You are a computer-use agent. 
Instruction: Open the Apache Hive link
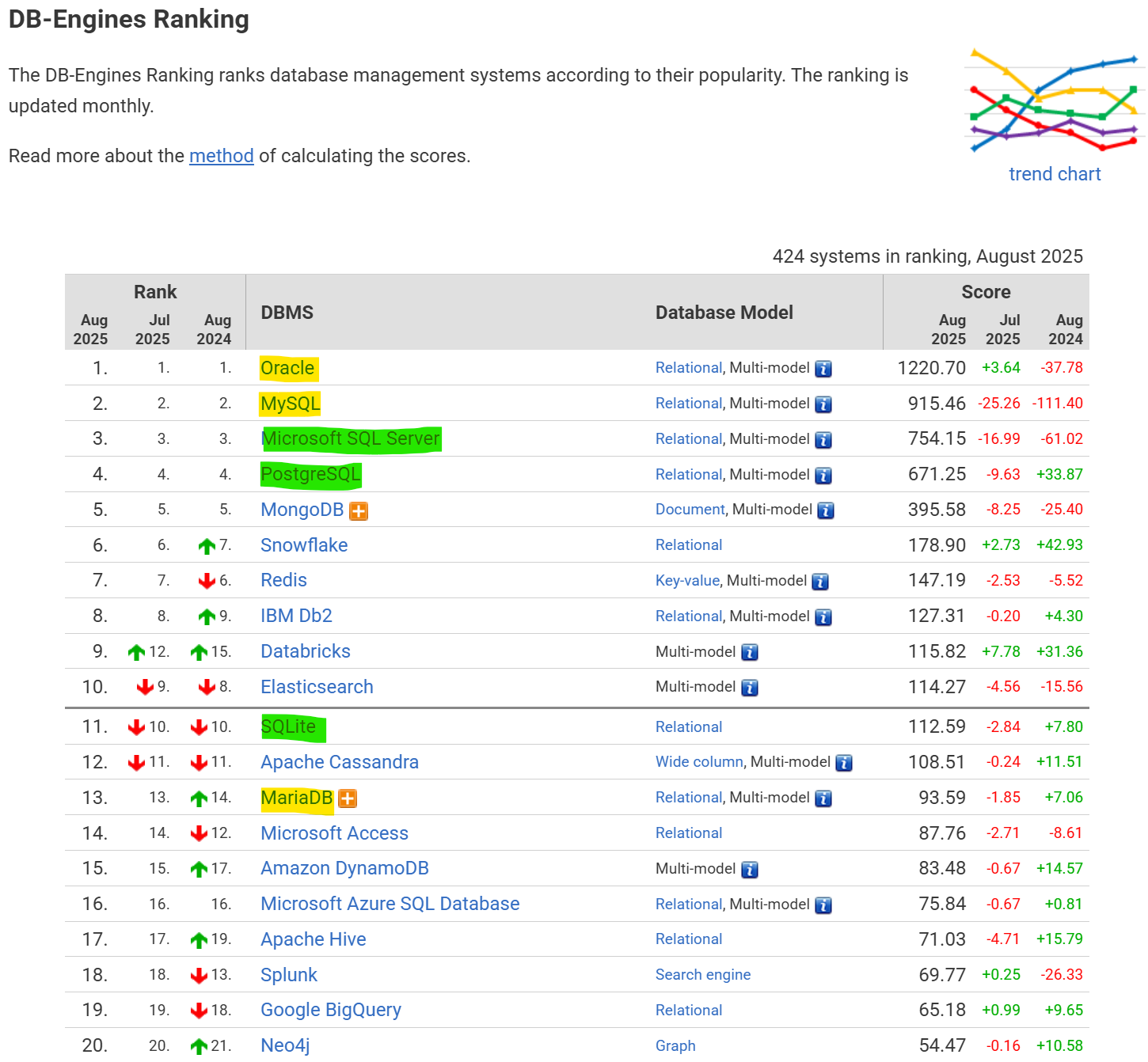(x=314, y=939)
